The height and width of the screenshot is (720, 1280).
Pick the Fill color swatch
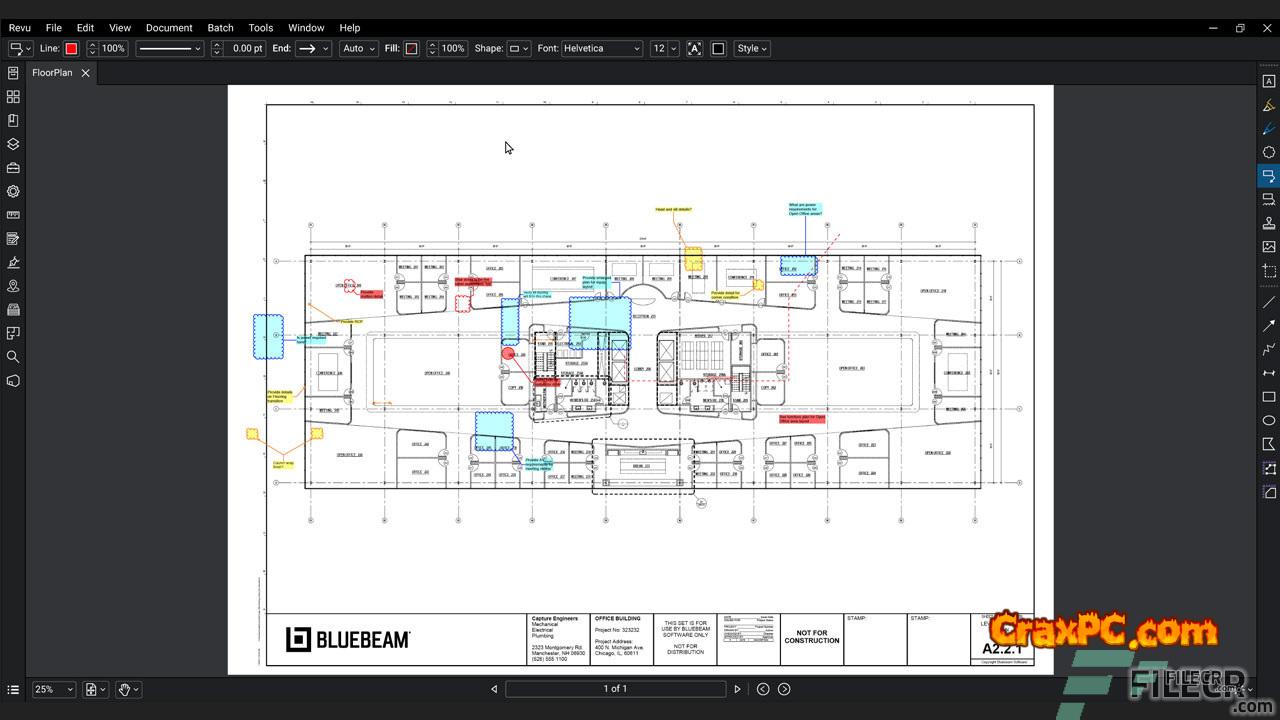pyautogui.click(x=411, y=48)
